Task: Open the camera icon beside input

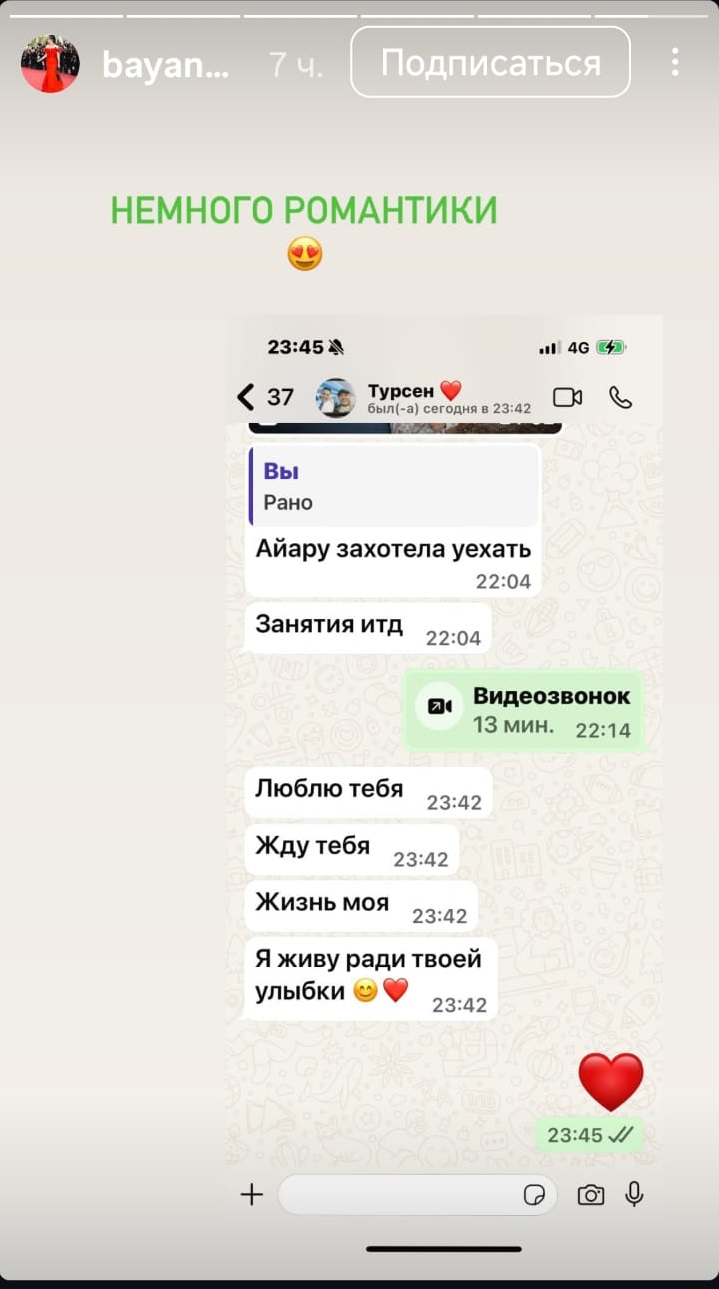Action: click(591, 1194)
